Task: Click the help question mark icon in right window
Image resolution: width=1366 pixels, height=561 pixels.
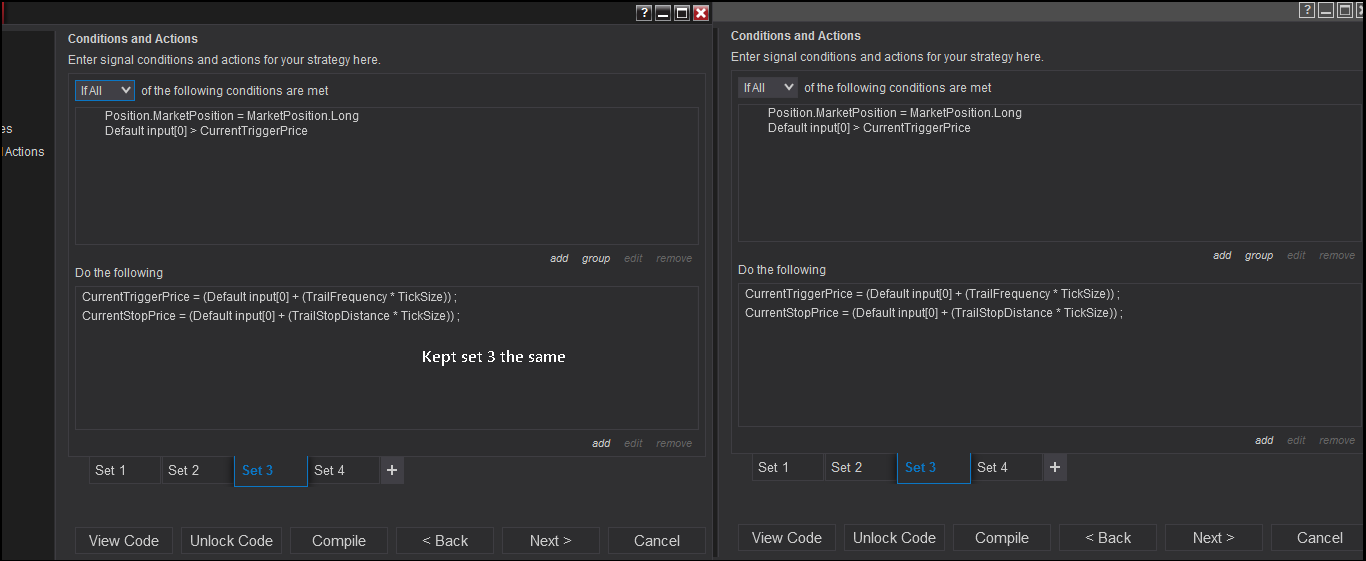Action: pyautogui.click(x=1307, y=10)
